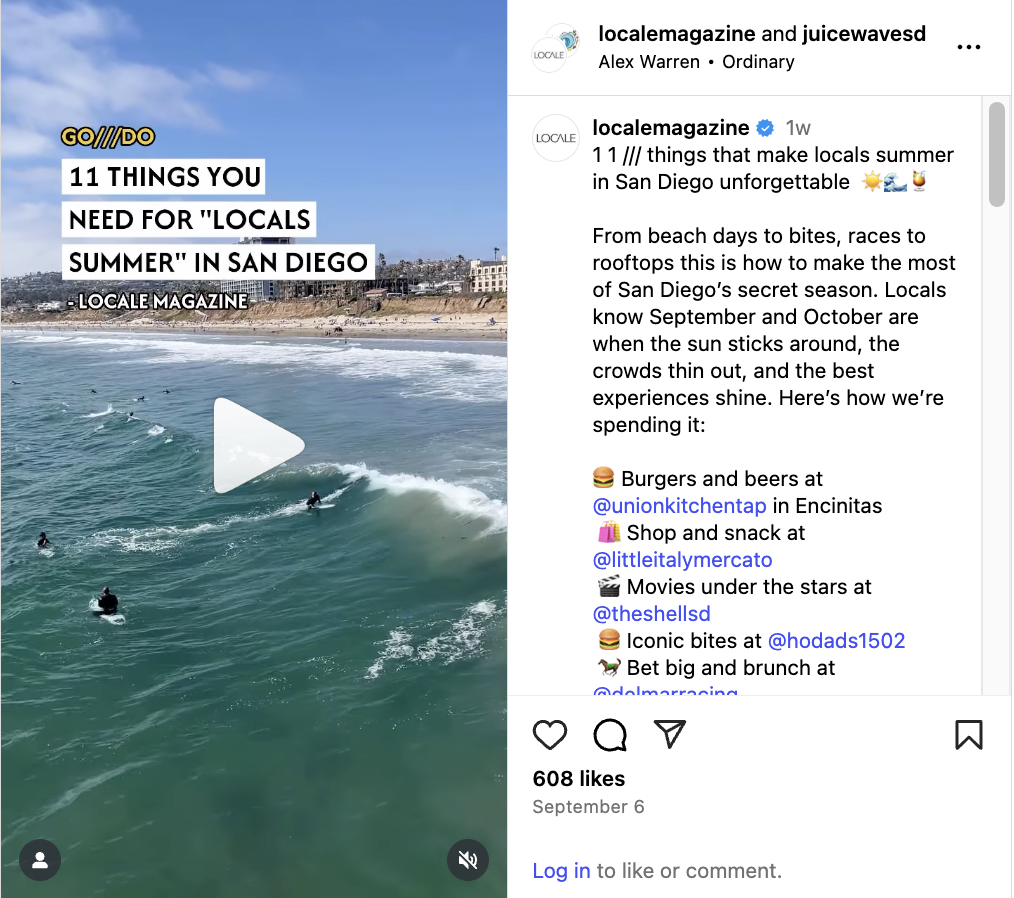Screen dimensions: 1014x898
Task: Open comments with the speech bubble icon
Action: tap(610, 734)
